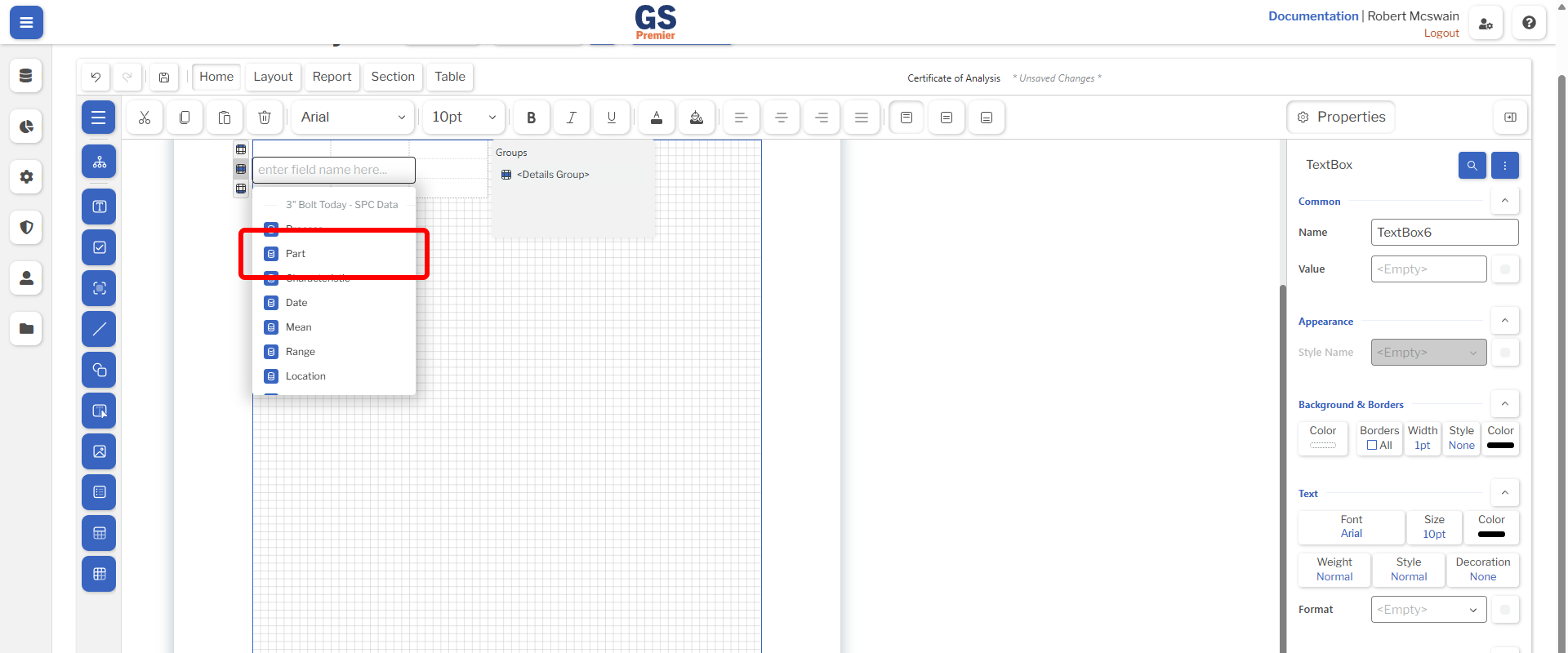Click the fill color bucket icon
The height and width of the screenshot is (653, 1568).
point(697,118)
